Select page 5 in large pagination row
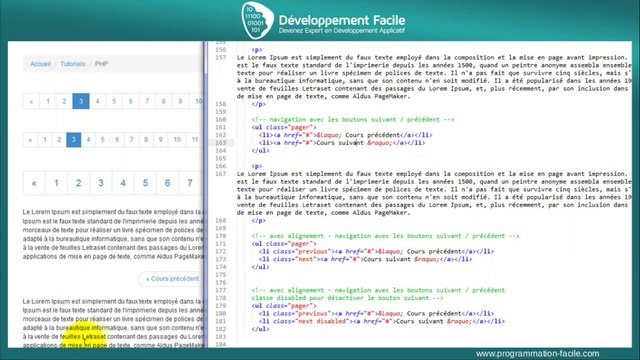Image resolution: width=640 pixels, height=360 pixels. [145, 183]
